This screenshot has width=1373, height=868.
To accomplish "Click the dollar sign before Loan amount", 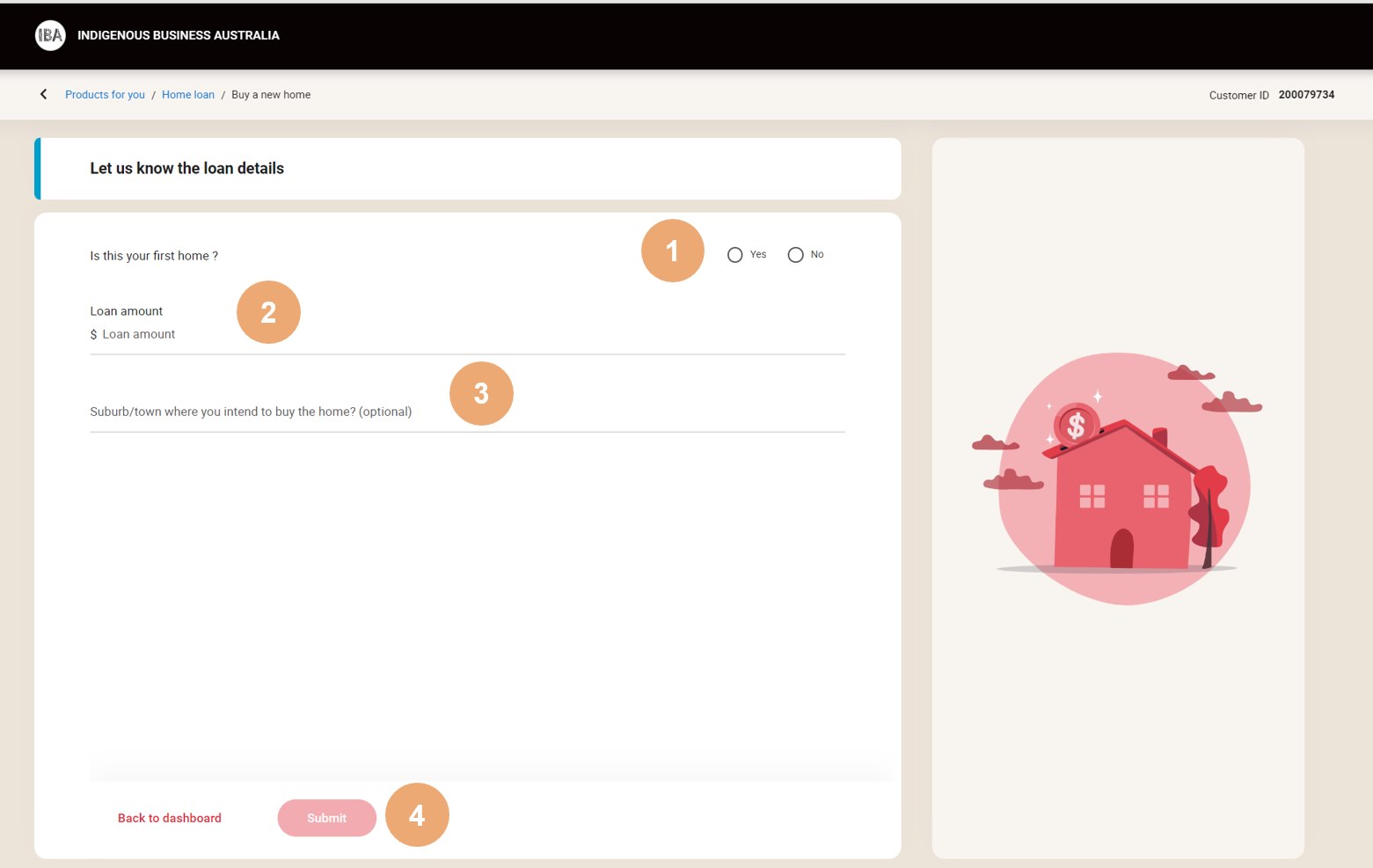I will pyautogui.click(x=93, y=335).
